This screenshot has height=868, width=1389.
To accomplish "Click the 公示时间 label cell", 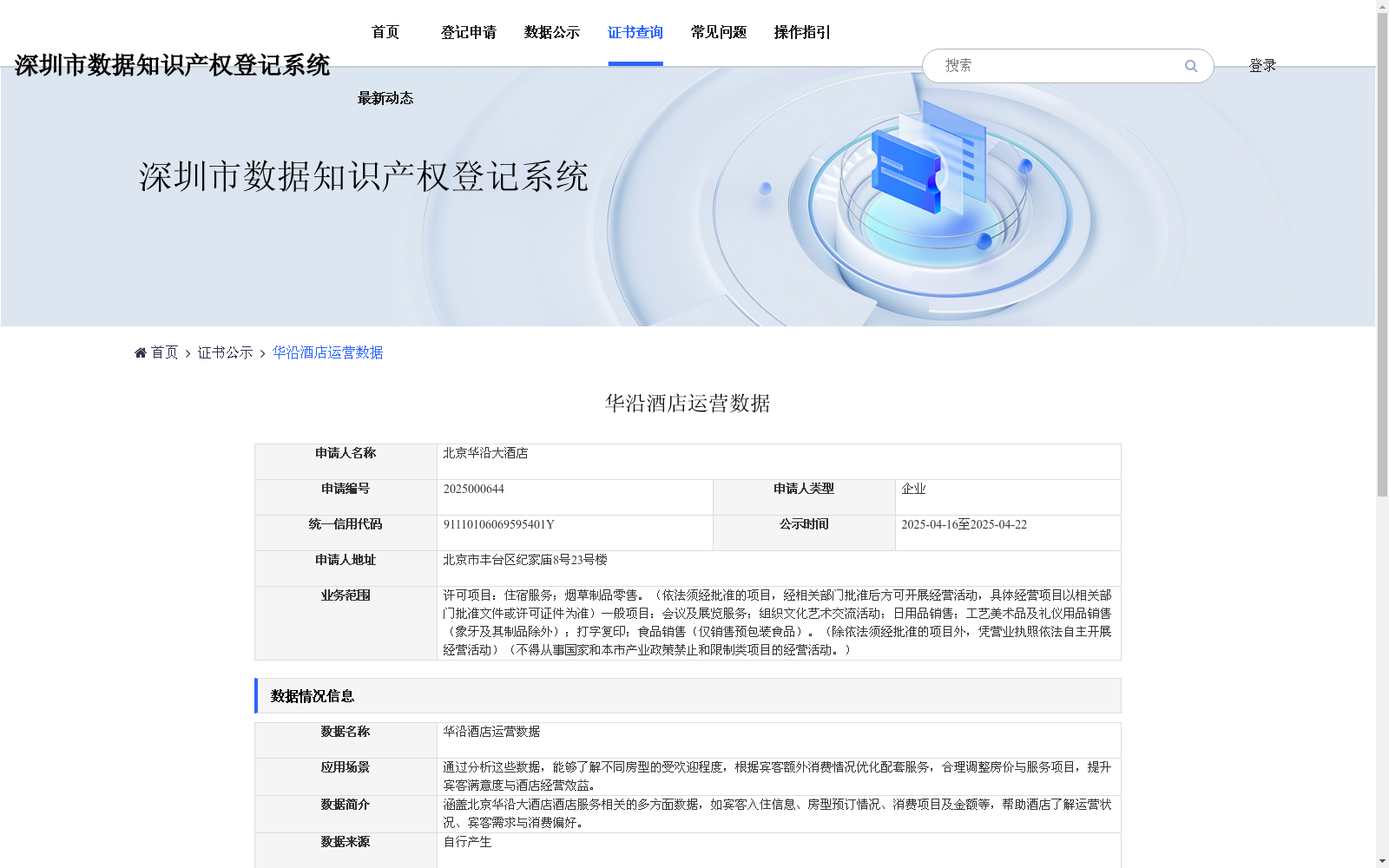I will pos(804,533).
